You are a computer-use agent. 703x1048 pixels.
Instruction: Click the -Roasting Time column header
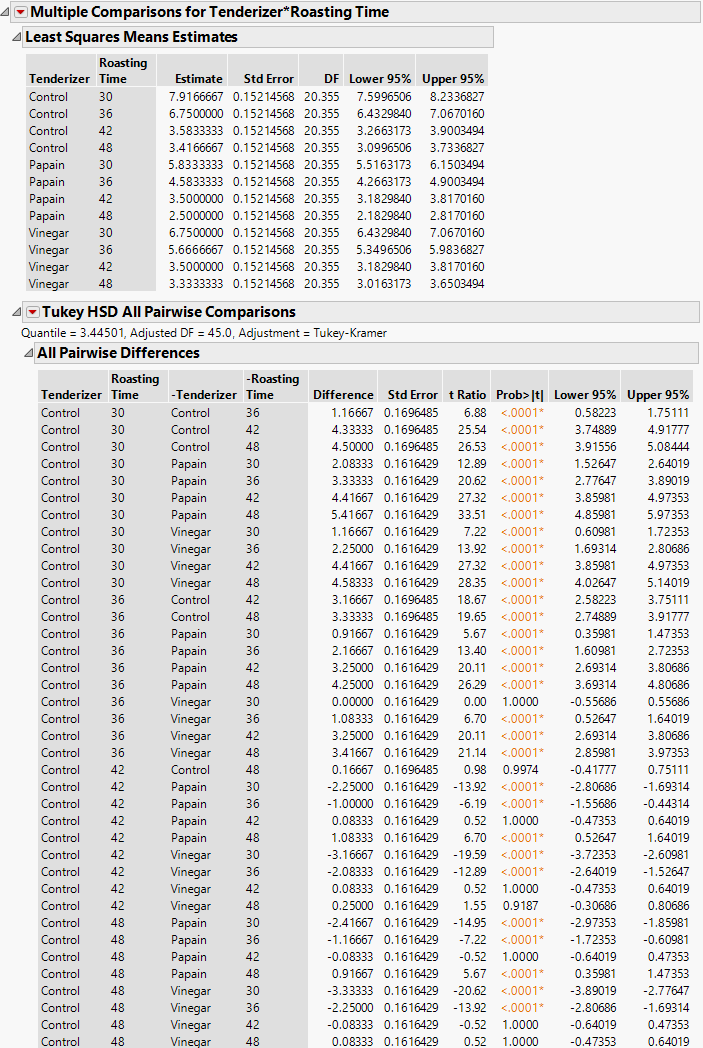tap(272, 387)
